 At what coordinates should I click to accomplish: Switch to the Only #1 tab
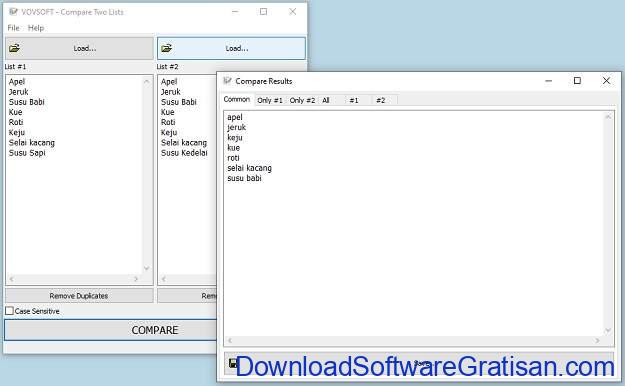point(270,100)
